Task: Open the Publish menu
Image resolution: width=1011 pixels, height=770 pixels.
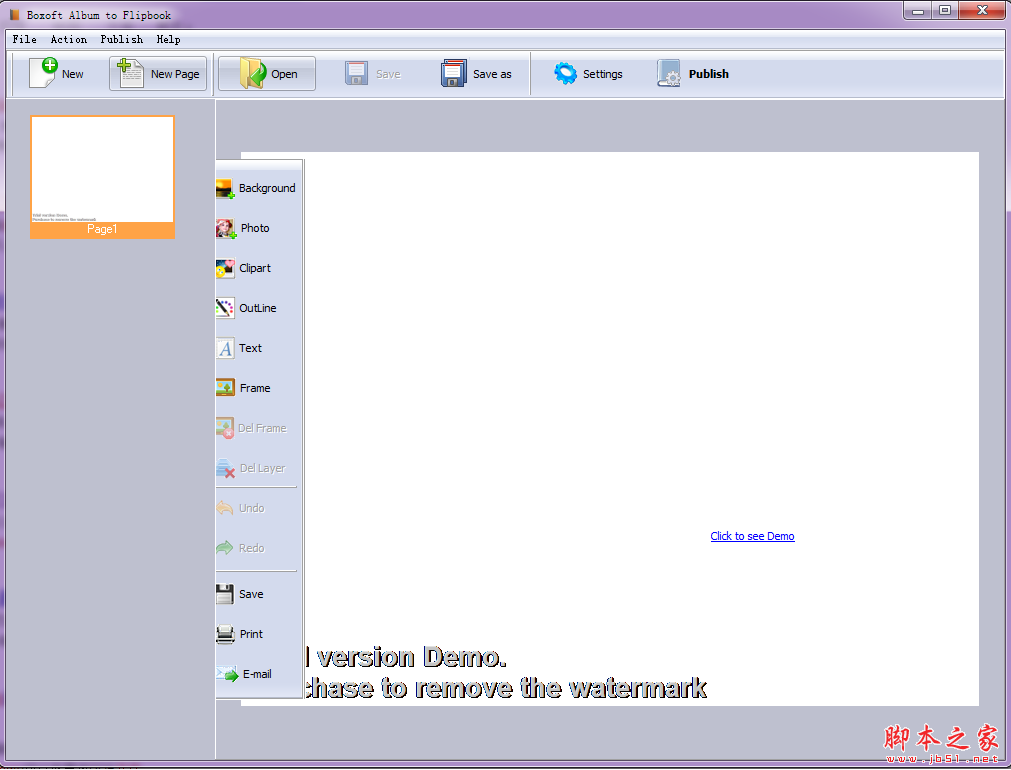Action: tap(121, 39)
